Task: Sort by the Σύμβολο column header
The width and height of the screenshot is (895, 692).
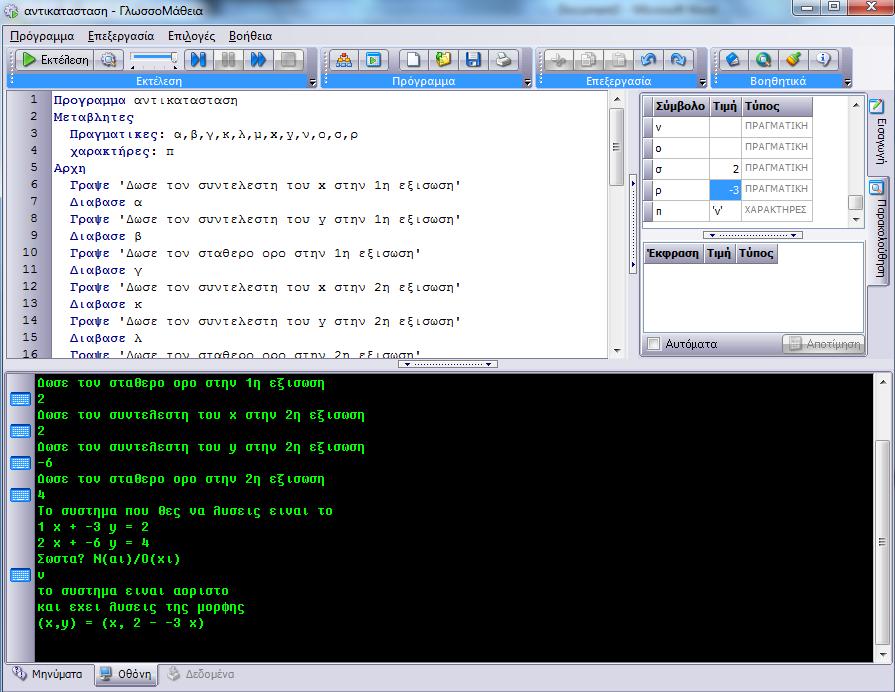Action: [680, 106]
